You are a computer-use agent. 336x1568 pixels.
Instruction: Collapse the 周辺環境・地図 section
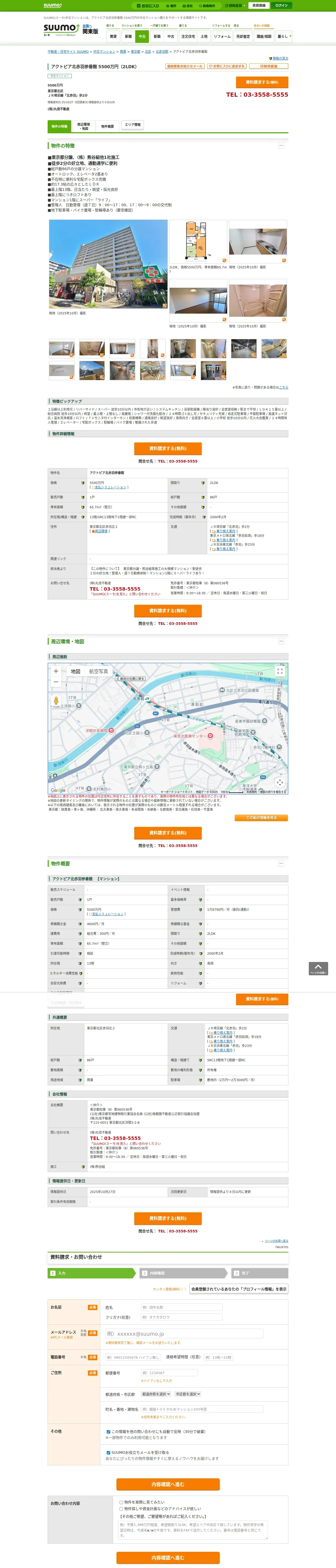coord(281,641)
